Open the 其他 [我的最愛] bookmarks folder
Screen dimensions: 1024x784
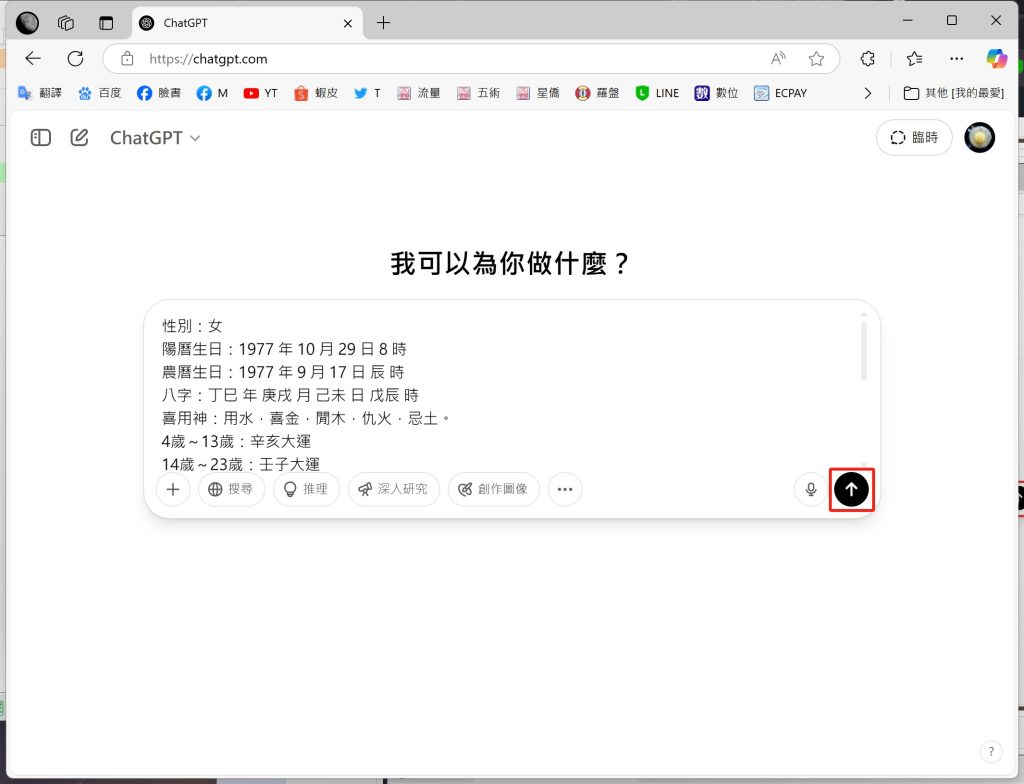point(954,93)
